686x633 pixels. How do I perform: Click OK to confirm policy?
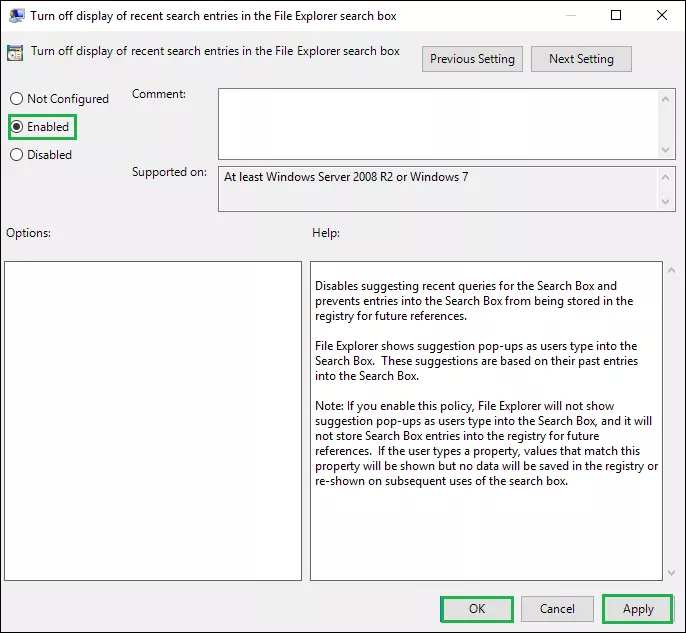477,609
